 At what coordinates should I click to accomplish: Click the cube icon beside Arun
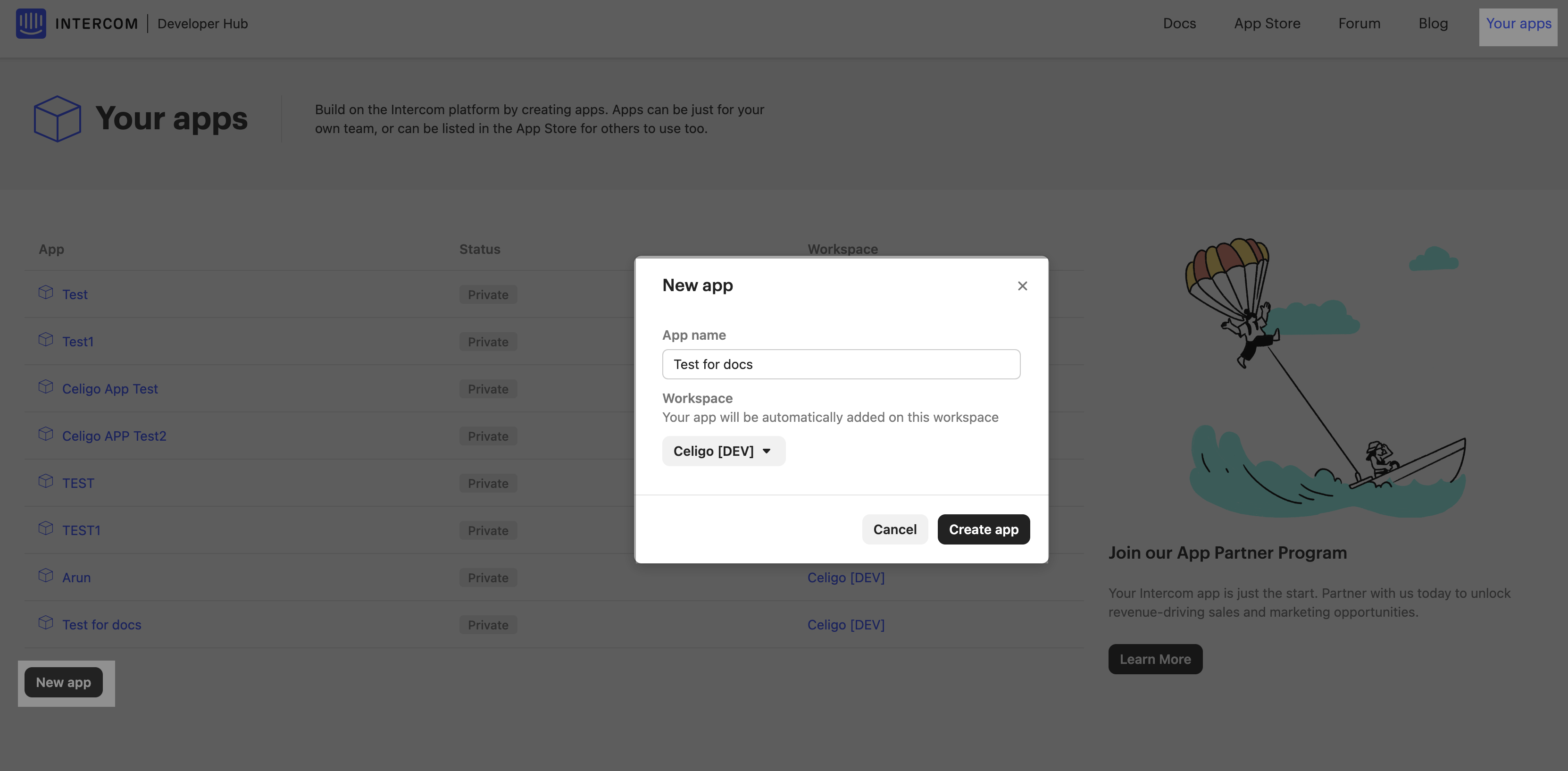46,576
